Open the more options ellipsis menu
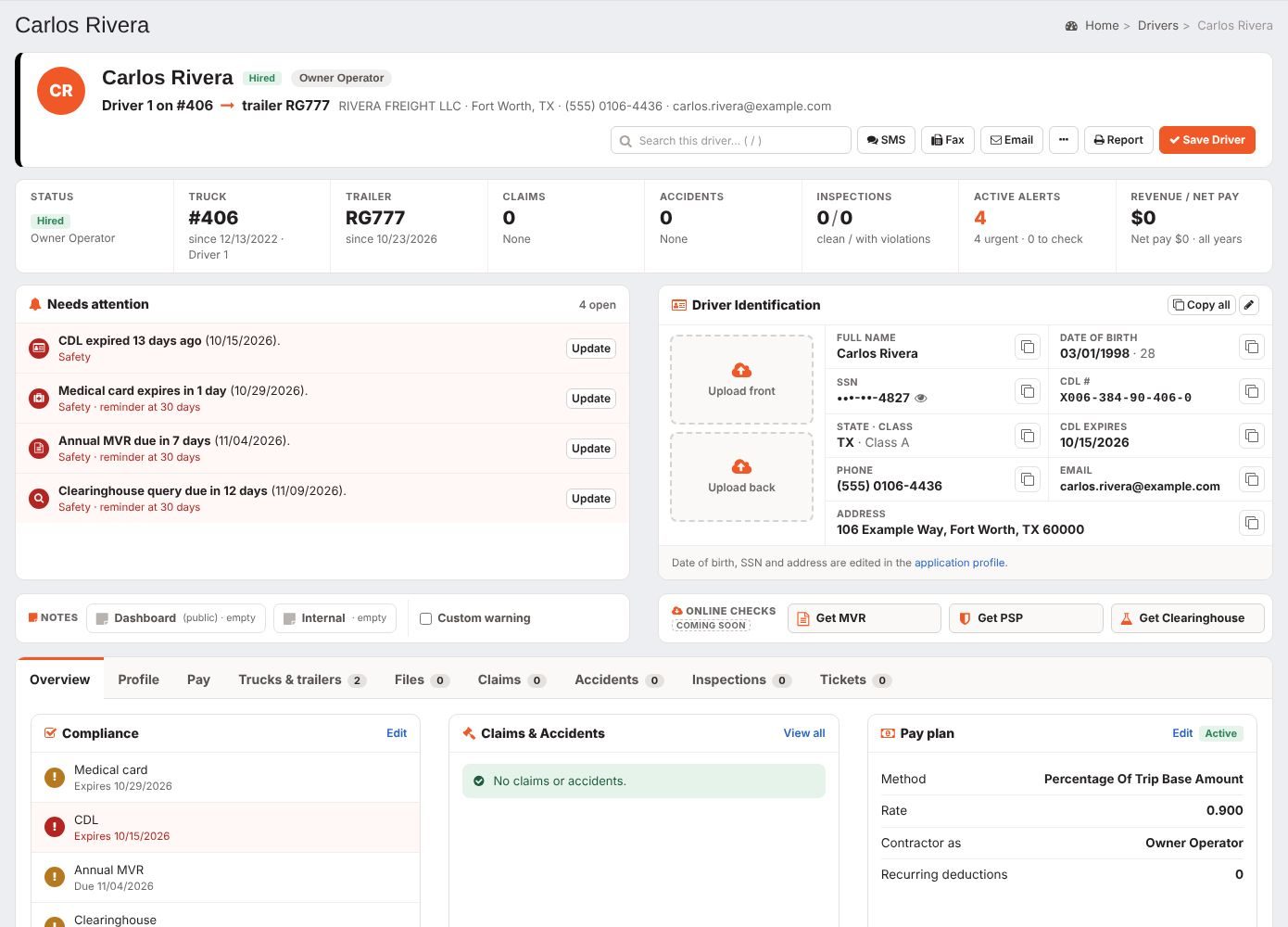The width and height of the screenshot is (1288, 927). point(1064,140)
